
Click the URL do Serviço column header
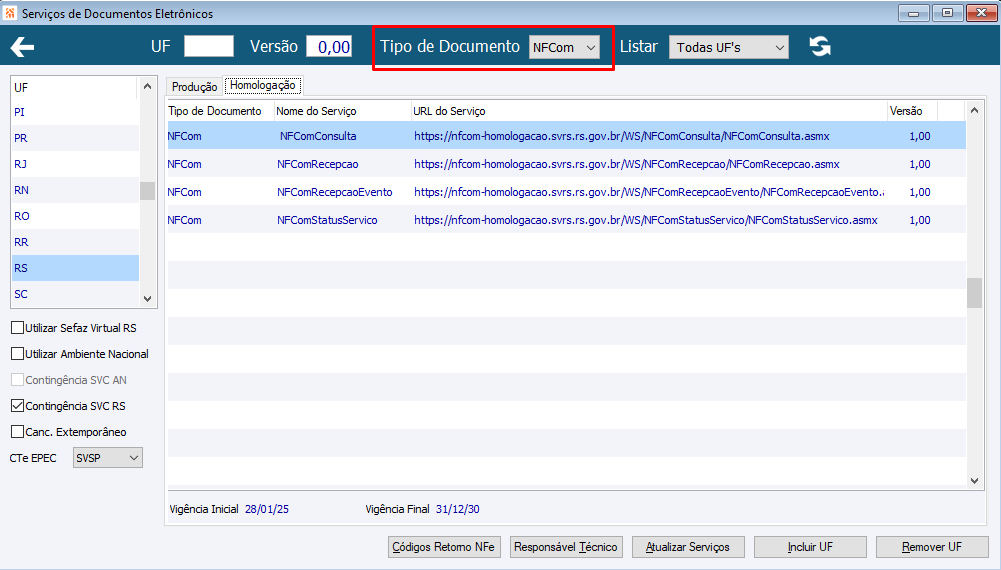tap(649, 111)
